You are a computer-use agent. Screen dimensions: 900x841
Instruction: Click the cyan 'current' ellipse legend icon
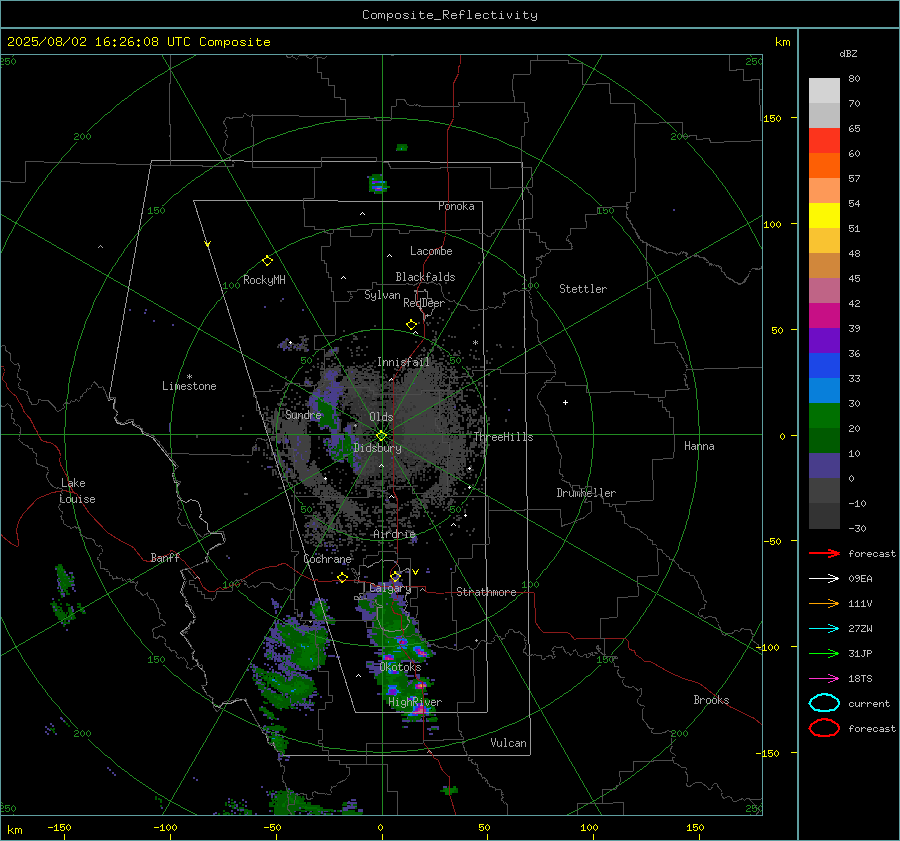pyautogui.click(x=824, y=703)
